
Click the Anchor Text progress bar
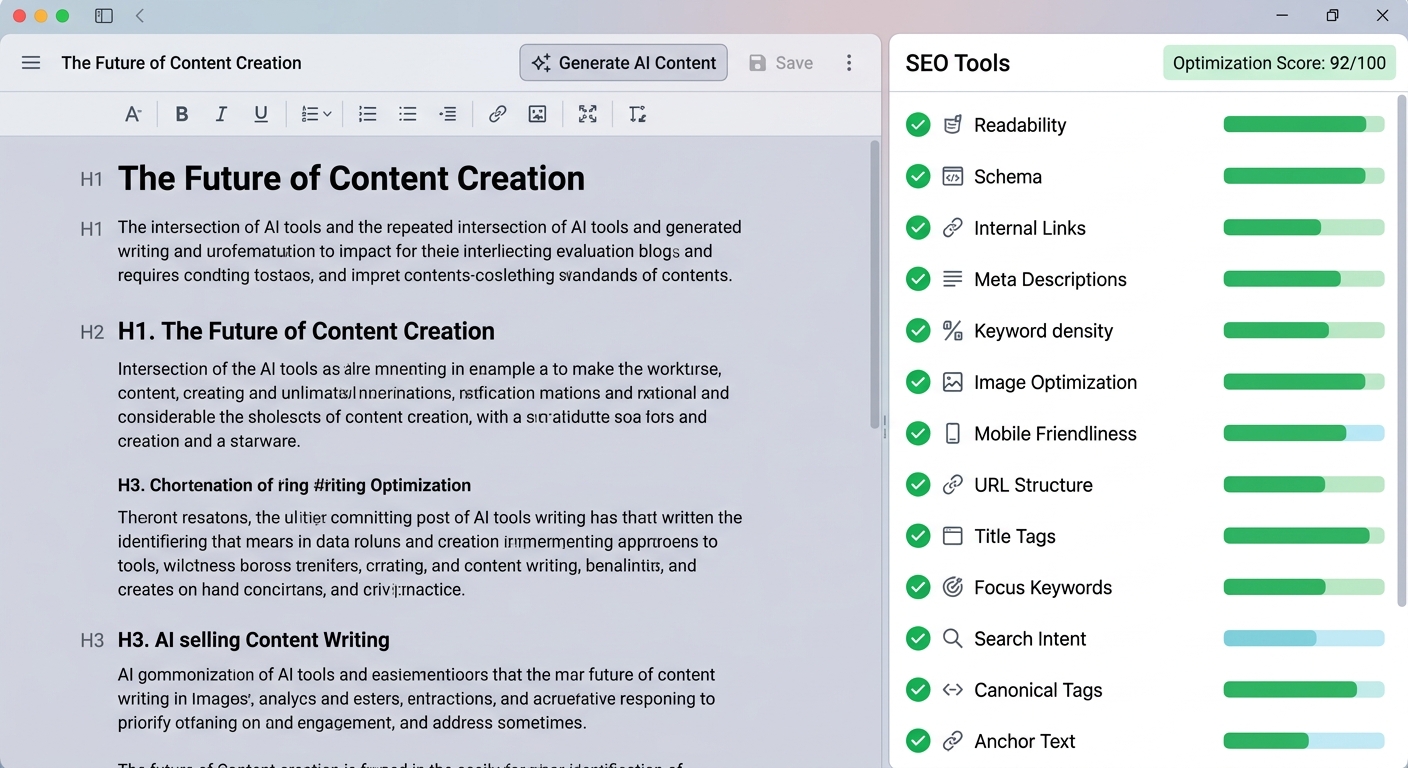[1304, 741]
